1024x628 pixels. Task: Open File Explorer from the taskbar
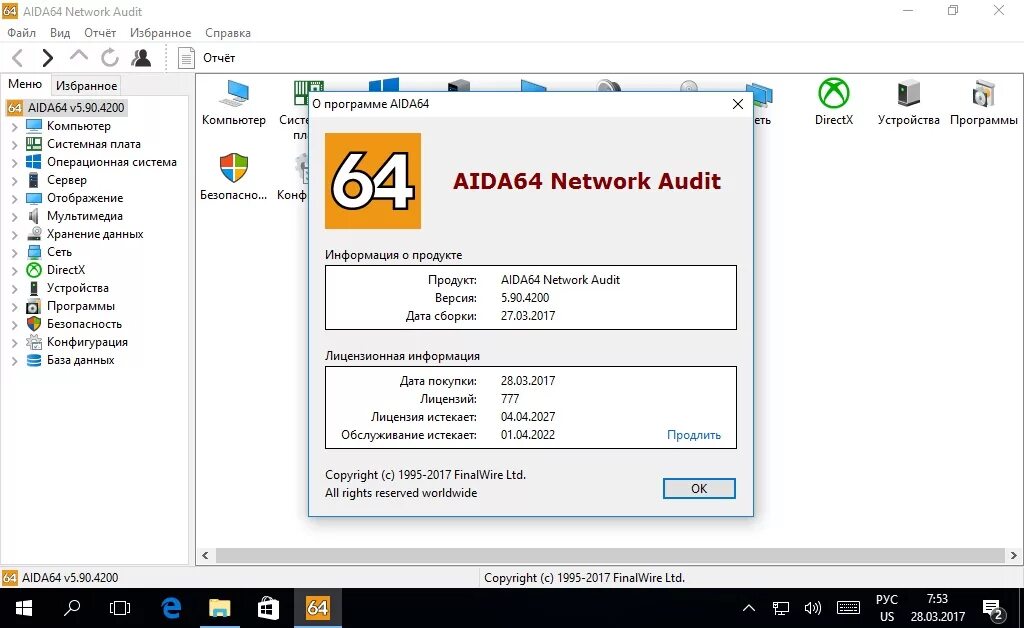point(219,608)
